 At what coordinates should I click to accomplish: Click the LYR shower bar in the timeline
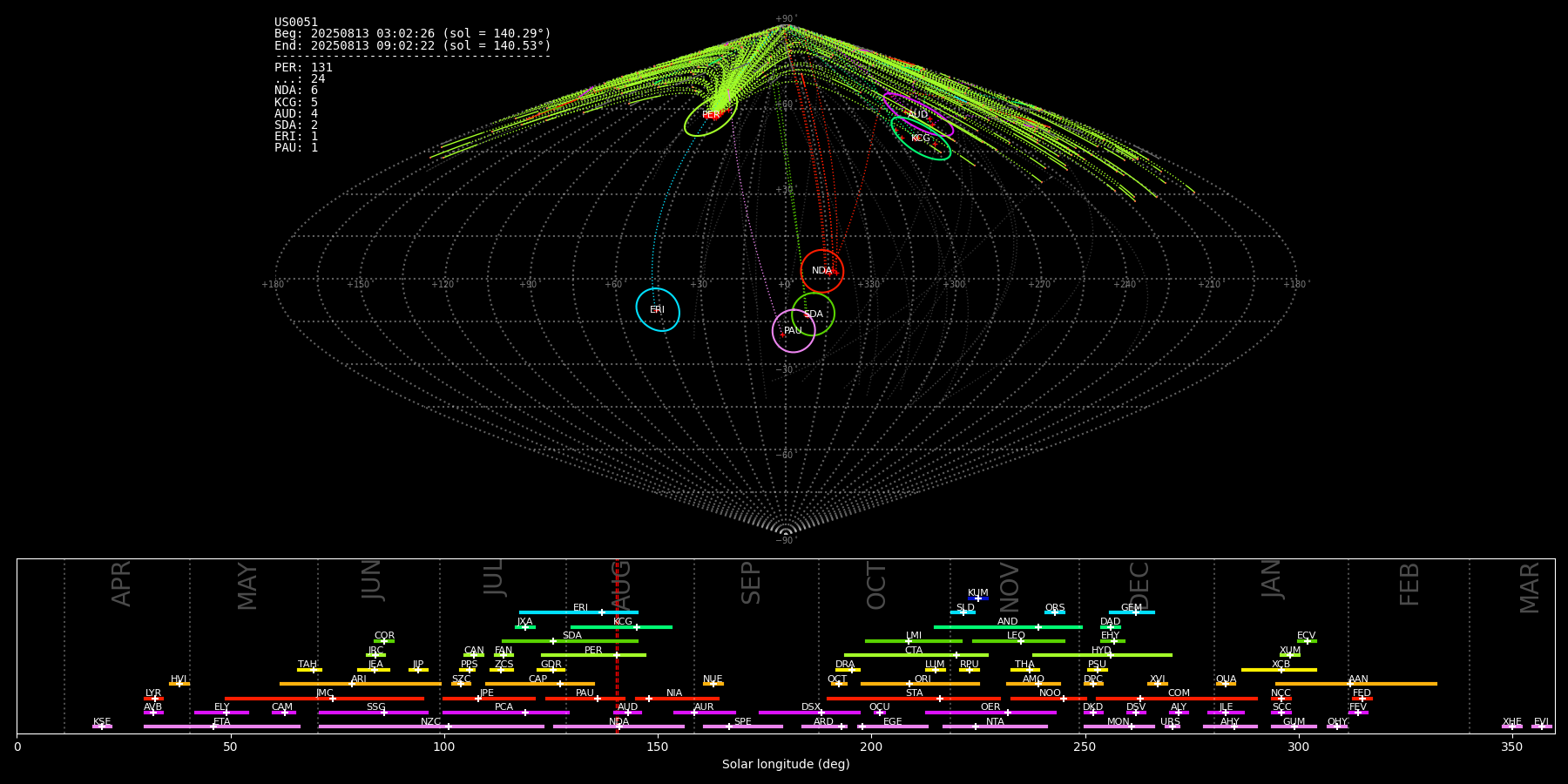pos(153,699)
